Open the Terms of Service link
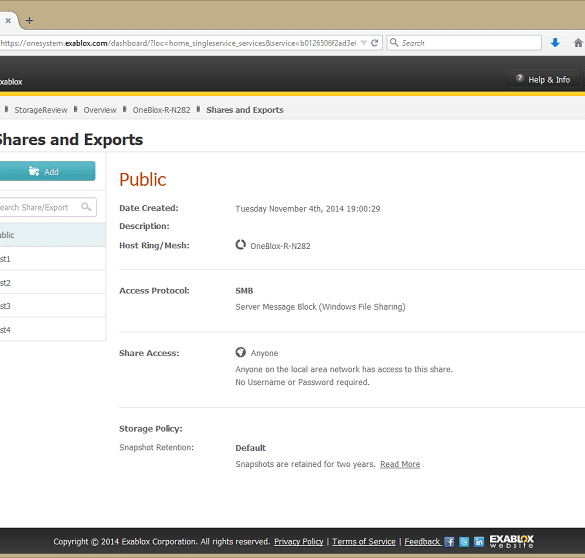The image size is (585, 558). point(364,542)
